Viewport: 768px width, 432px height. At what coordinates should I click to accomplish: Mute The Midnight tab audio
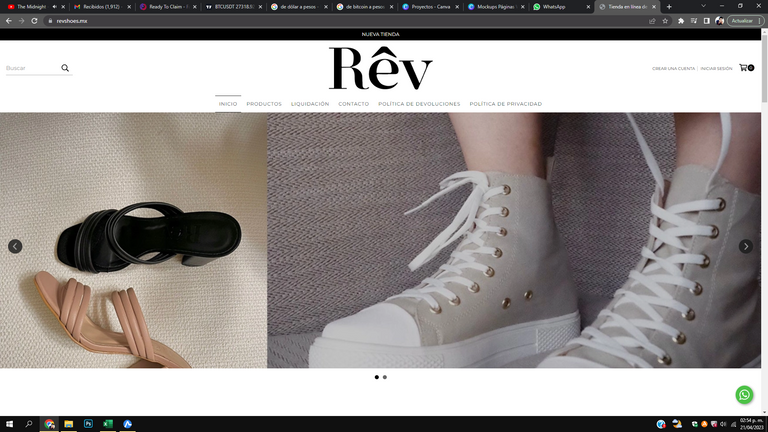pos(54,7)
